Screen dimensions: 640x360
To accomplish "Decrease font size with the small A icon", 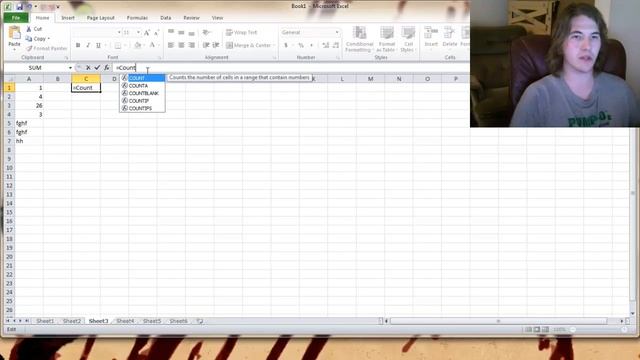I will (156, 33).
